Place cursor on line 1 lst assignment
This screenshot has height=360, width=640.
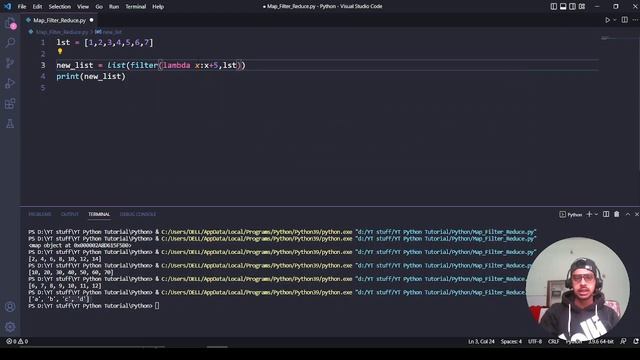click(x=105, y=42)
